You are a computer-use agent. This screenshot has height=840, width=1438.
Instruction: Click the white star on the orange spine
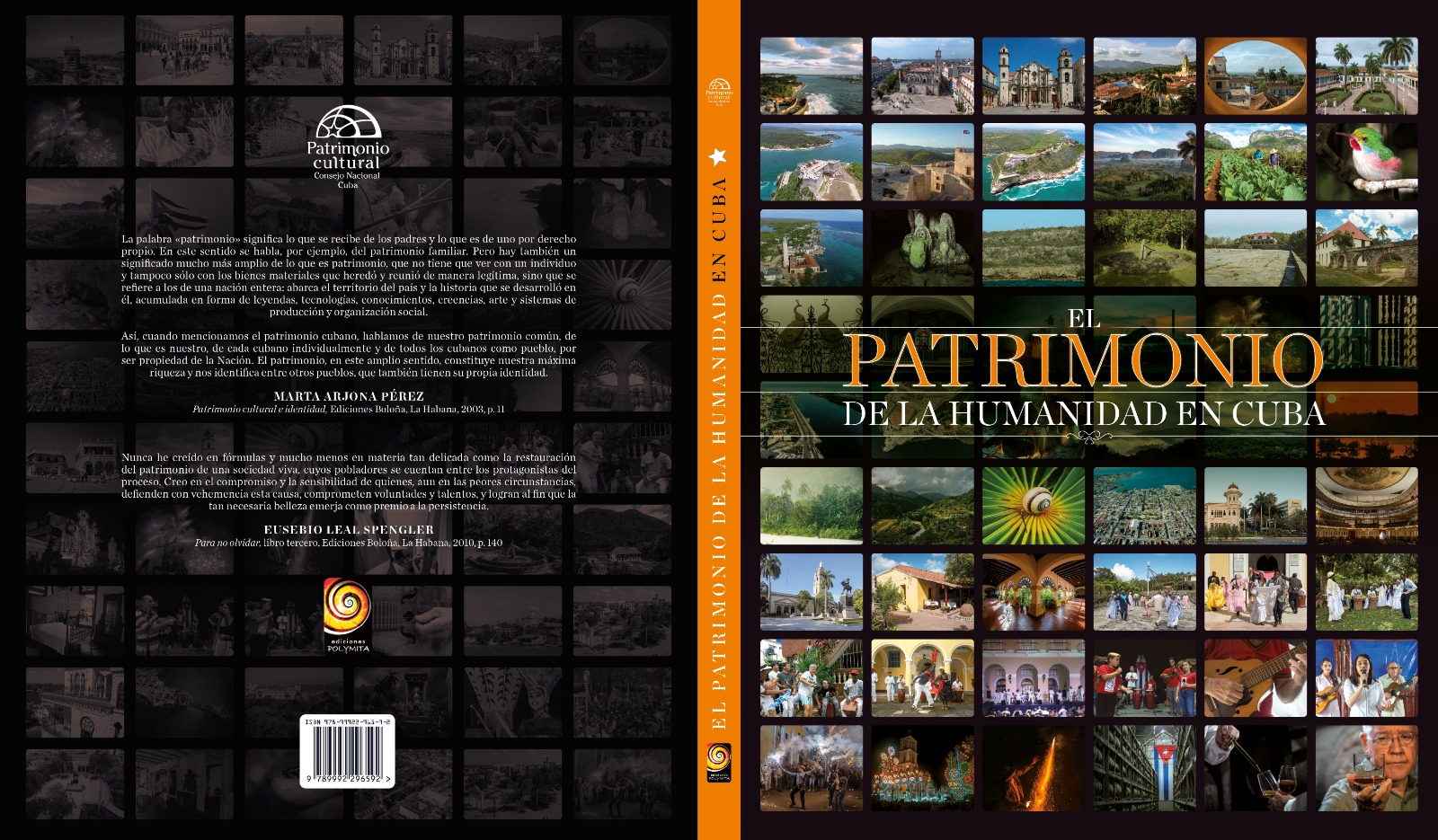pos(718,158)
